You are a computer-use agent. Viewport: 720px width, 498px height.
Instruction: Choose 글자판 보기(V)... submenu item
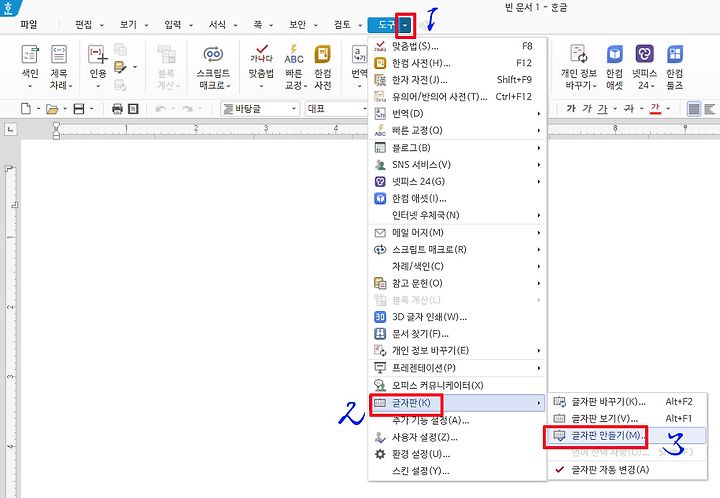[628, 419]
